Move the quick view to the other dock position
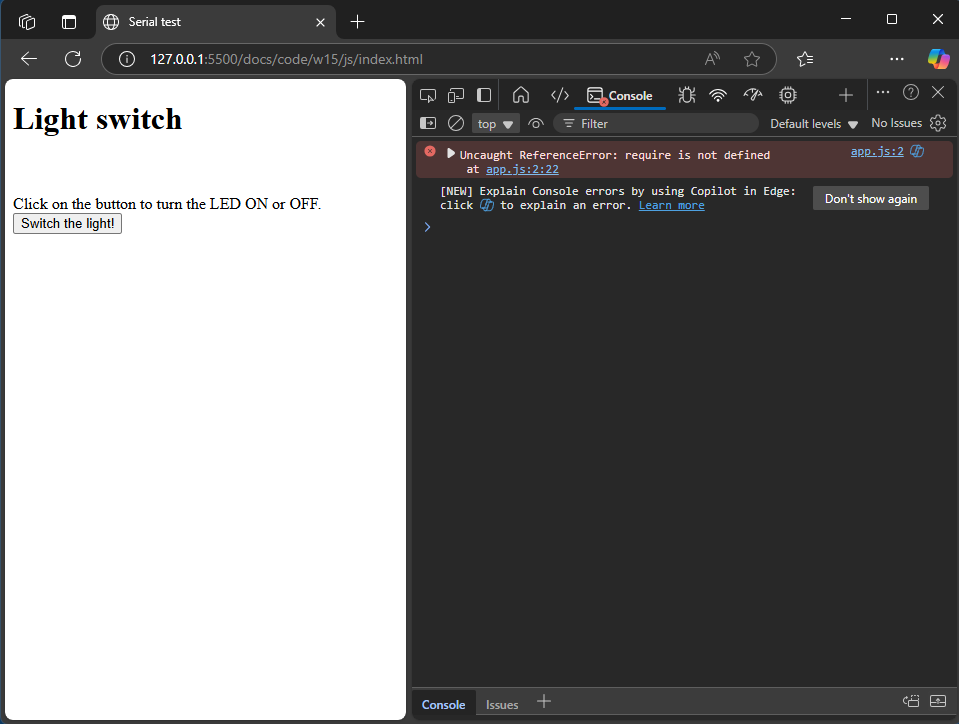Viewport: 959px width, 724px height. pos(911,701)
